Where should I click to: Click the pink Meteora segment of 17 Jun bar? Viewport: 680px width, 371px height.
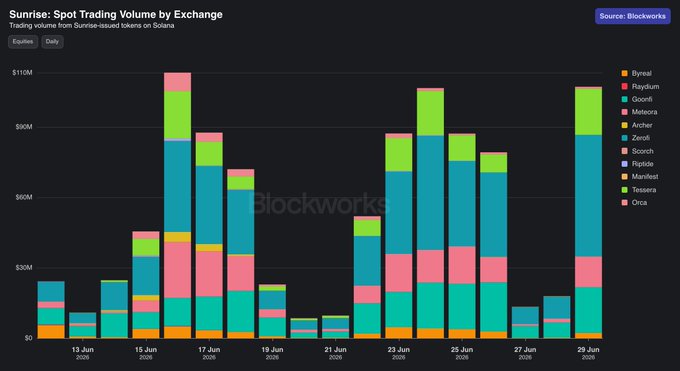pos(209,274)
